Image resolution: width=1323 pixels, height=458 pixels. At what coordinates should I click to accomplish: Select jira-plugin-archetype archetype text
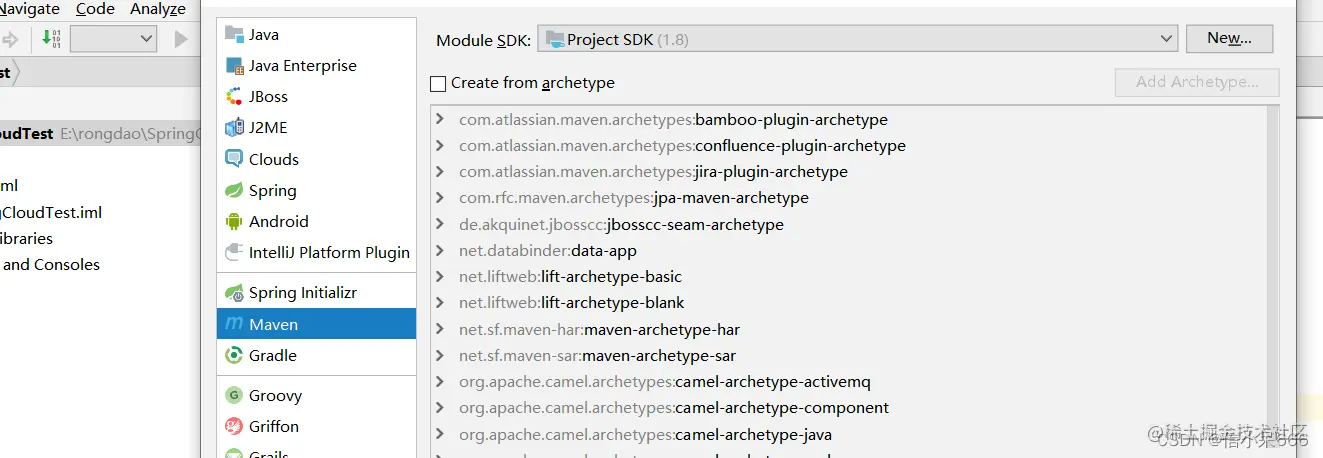[771, 172]
